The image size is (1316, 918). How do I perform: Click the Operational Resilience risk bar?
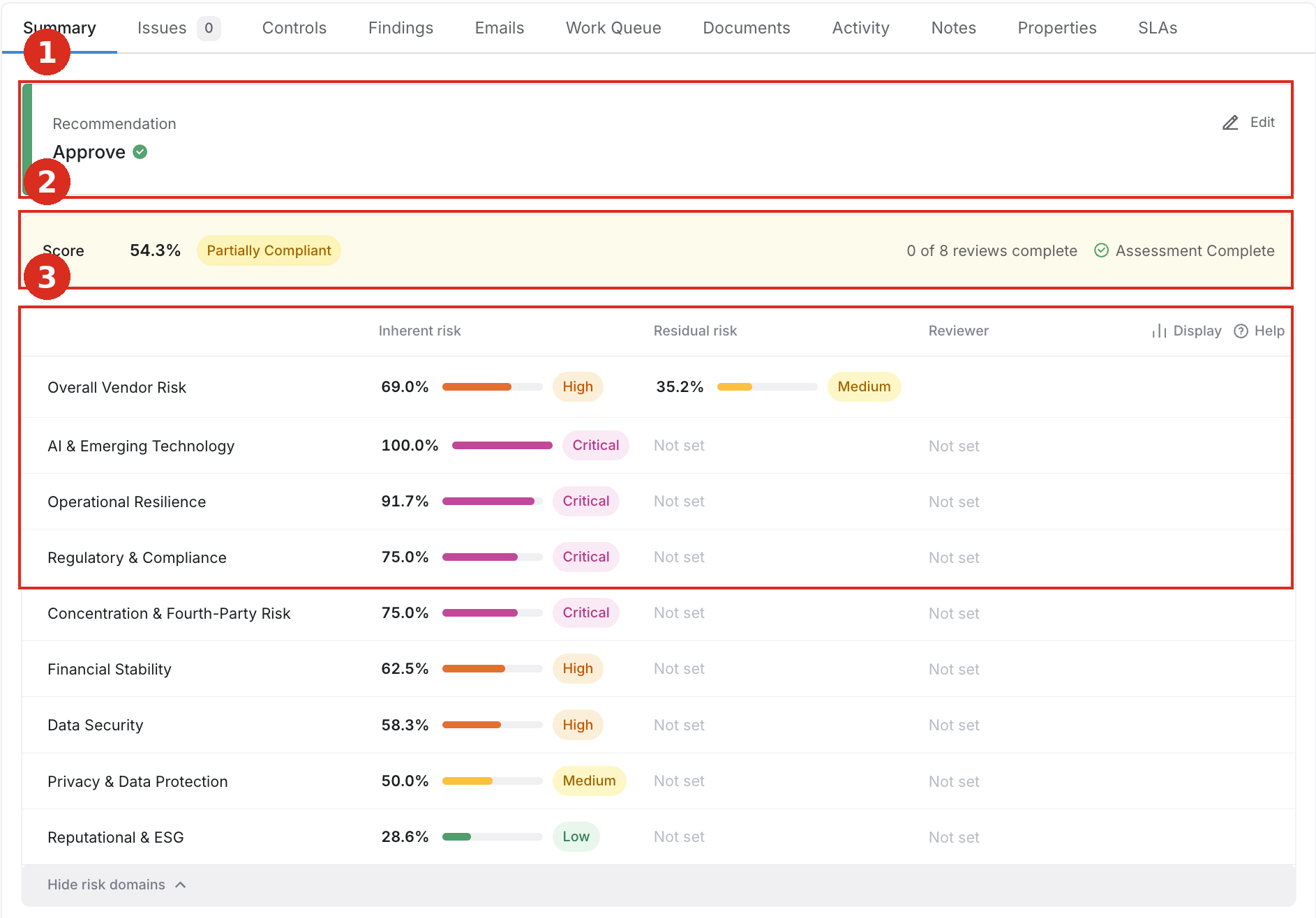pos(493,501)
